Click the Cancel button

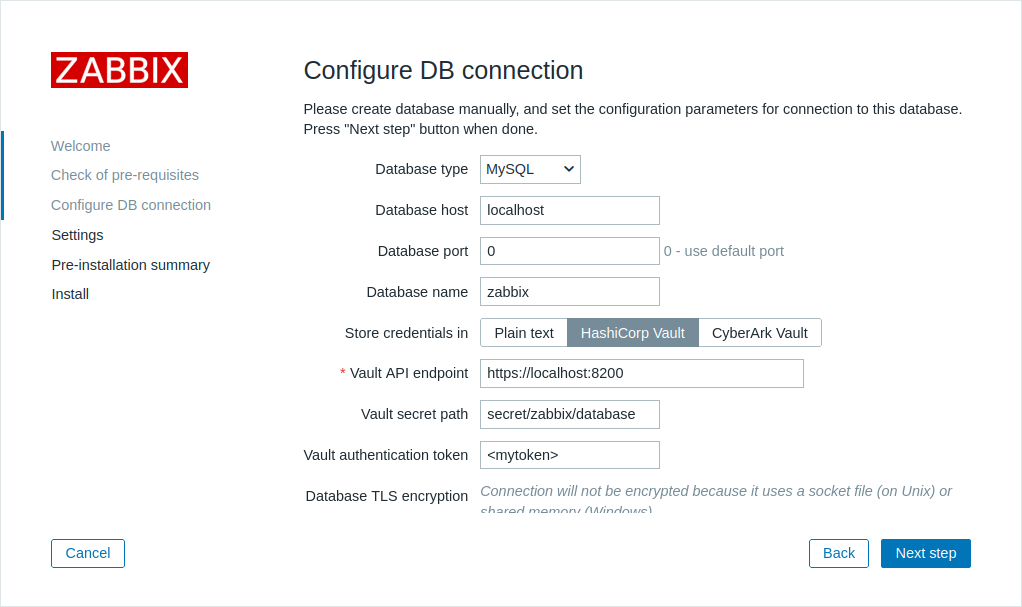(88, 554)
